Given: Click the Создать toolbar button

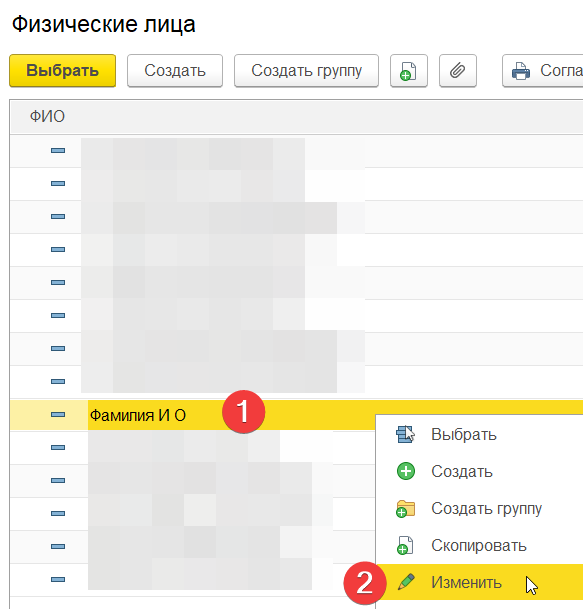Looking at the screenshot, I should 175,71.
